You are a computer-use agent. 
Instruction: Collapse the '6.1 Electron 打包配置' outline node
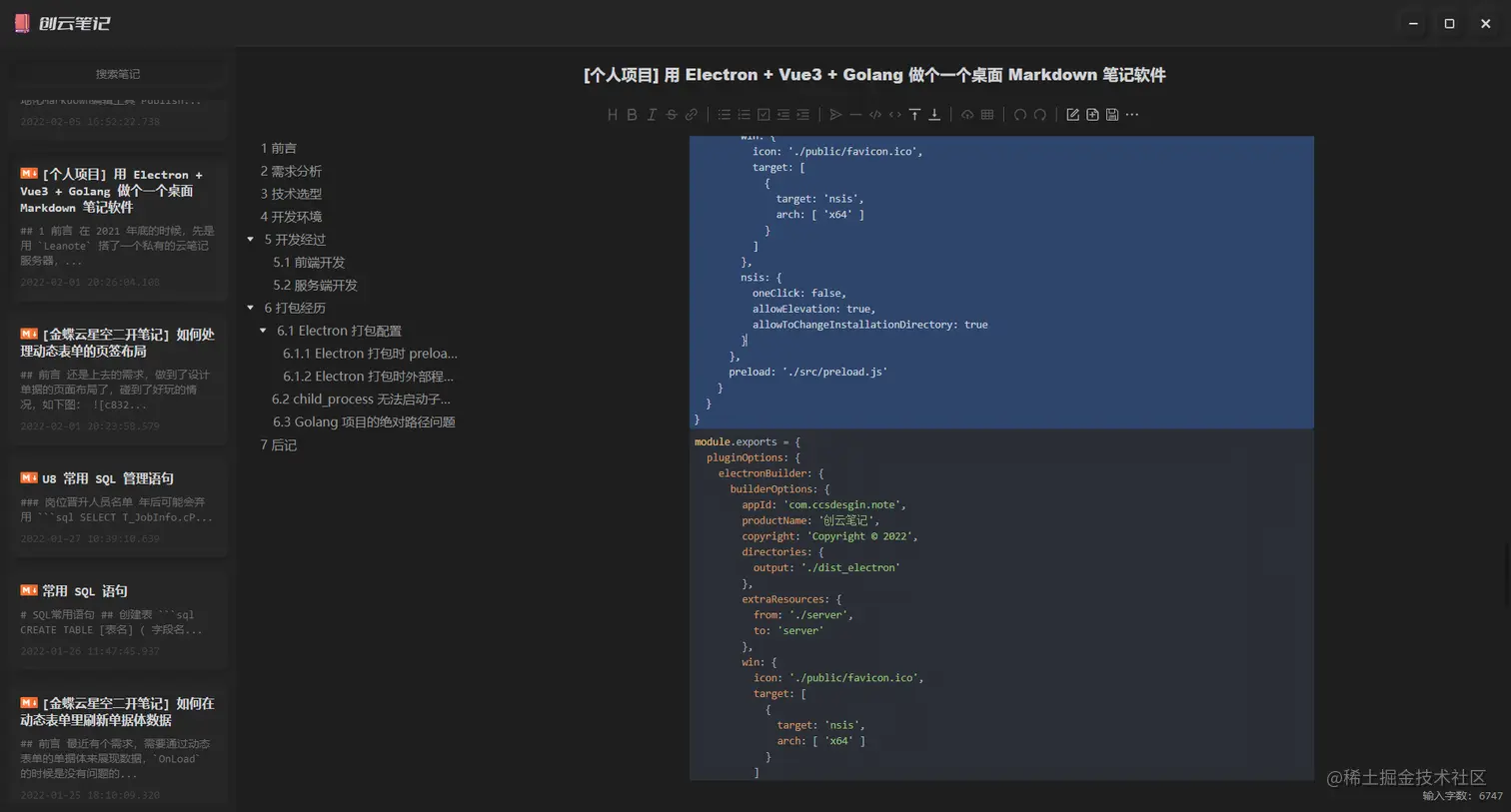pyautogui.click(x=264, y=331)
